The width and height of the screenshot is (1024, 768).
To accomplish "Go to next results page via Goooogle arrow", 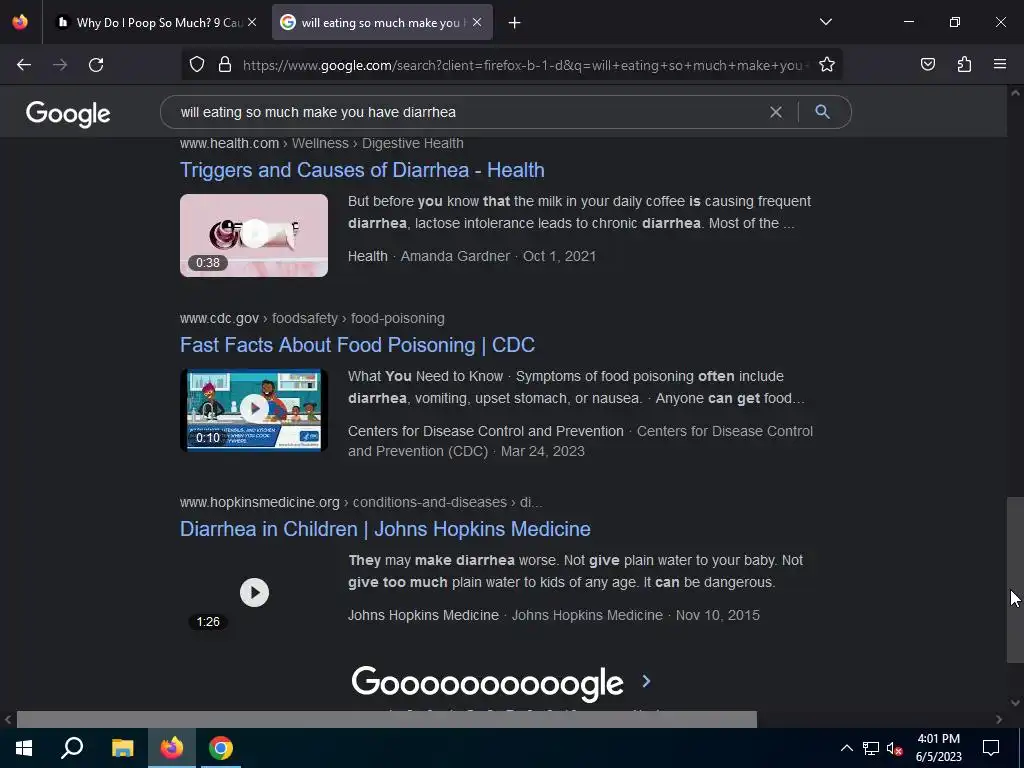I will 647,681.
